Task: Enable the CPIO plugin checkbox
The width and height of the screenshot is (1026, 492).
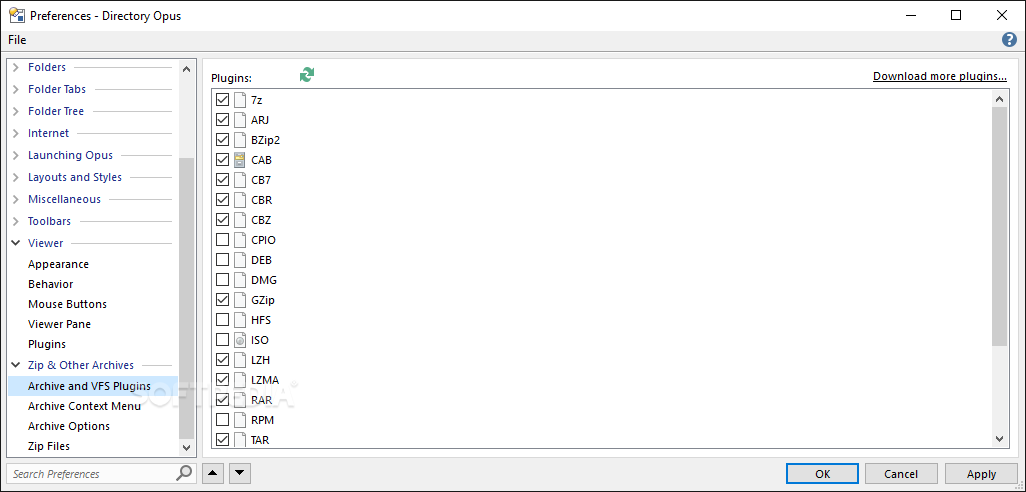Action: (222, 240)
